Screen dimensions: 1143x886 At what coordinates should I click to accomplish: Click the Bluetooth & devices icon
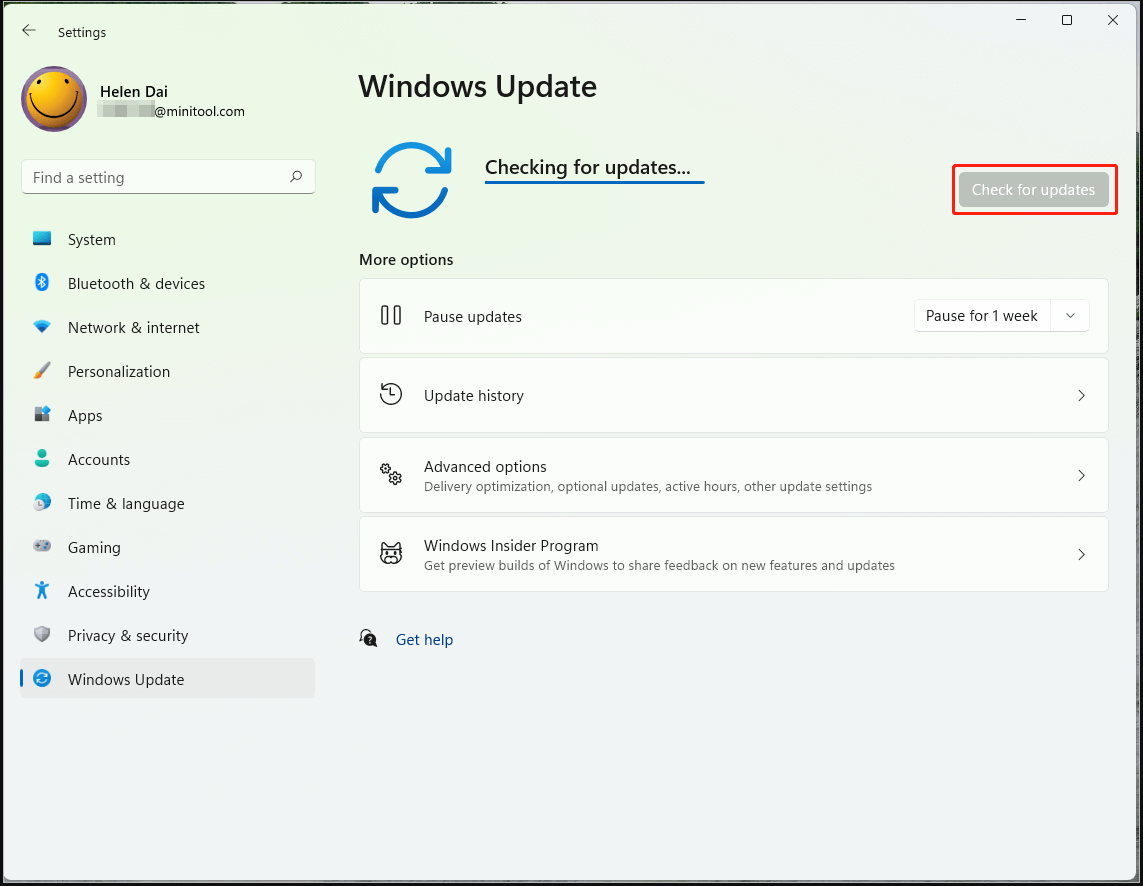41,283
